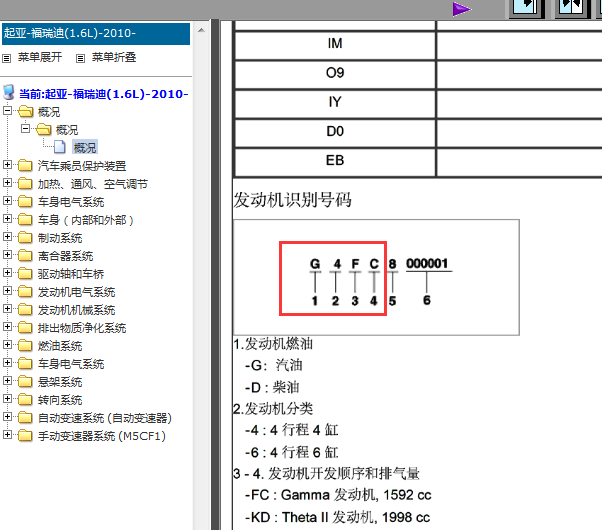
Task: Click the 汽车乘员保护装置 folder icon
Action: tap(25, 166)
